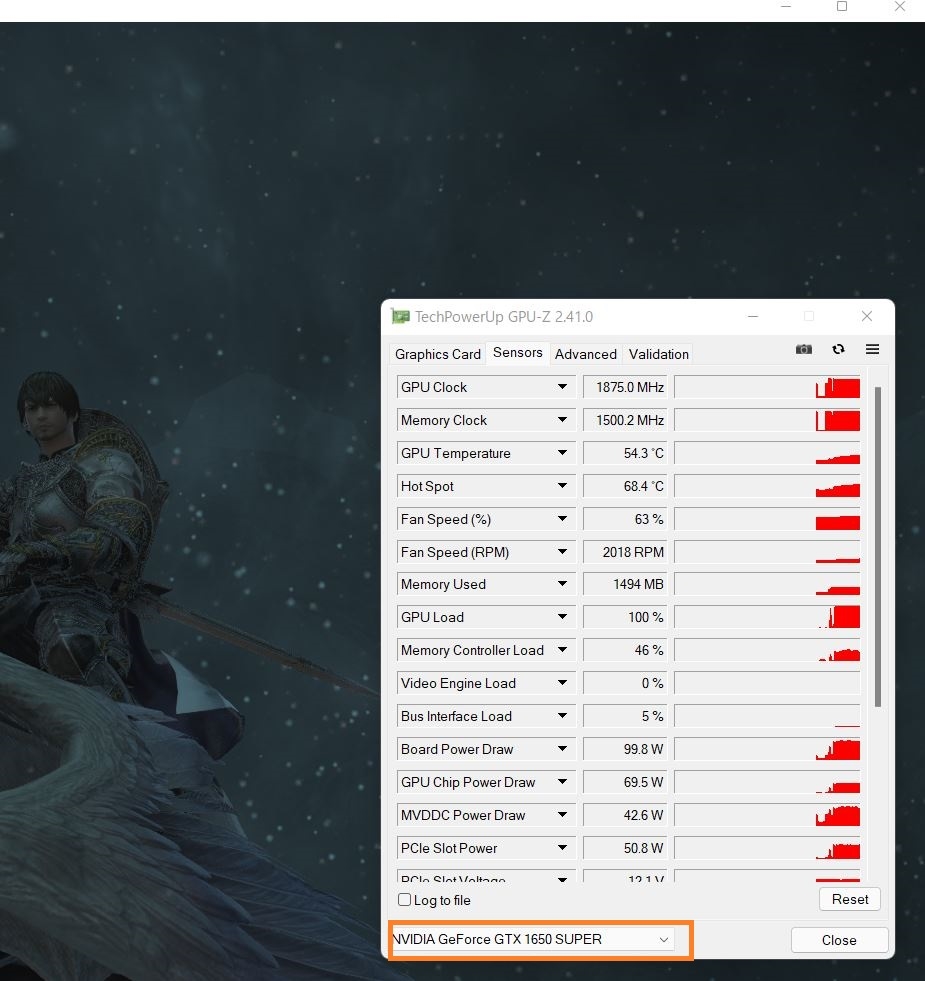Close GPU-Z with the title bar X
This screenshot has height=981, width=925.
867,317
